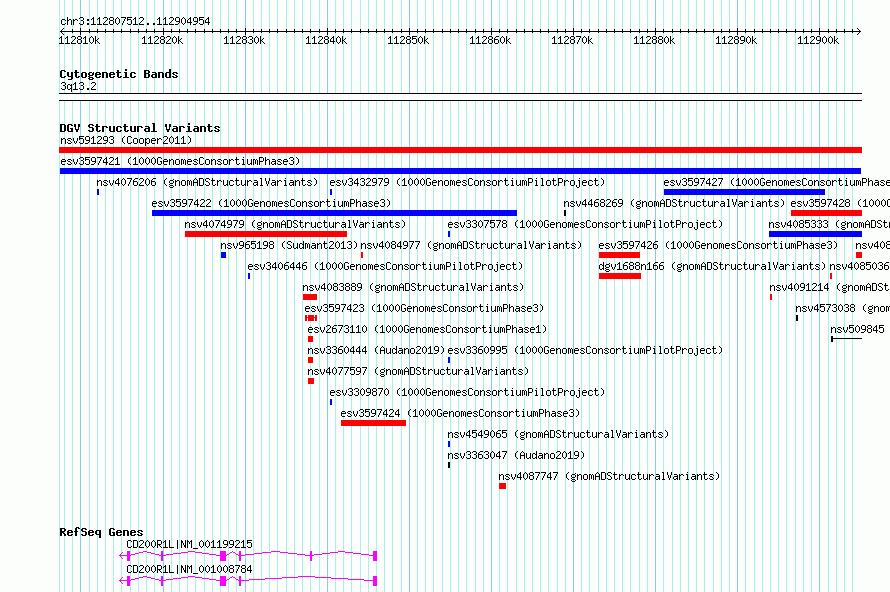Open esv3406446 variant label
The width and height of the screenshot is (890, 592).
coord(385,266)
